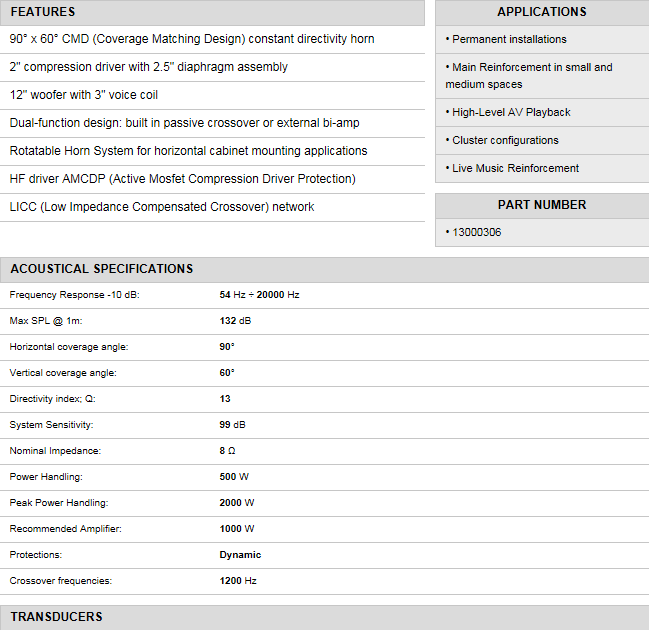
Task: Click the 'High-Level AV Playback' item
Action: click(x=511, y=112)
